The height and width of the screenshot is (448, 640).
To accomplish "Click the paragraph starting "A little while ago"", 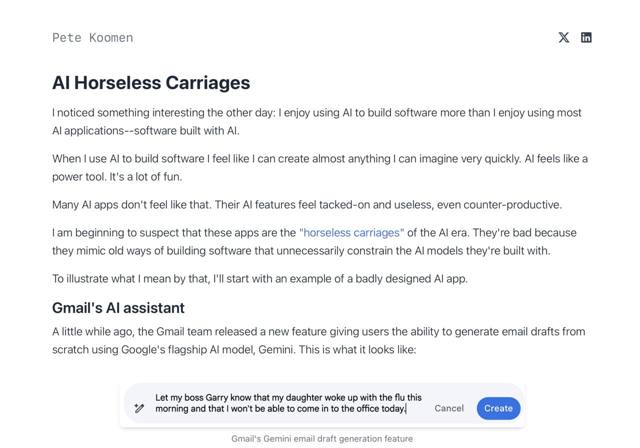I will 318,341.
